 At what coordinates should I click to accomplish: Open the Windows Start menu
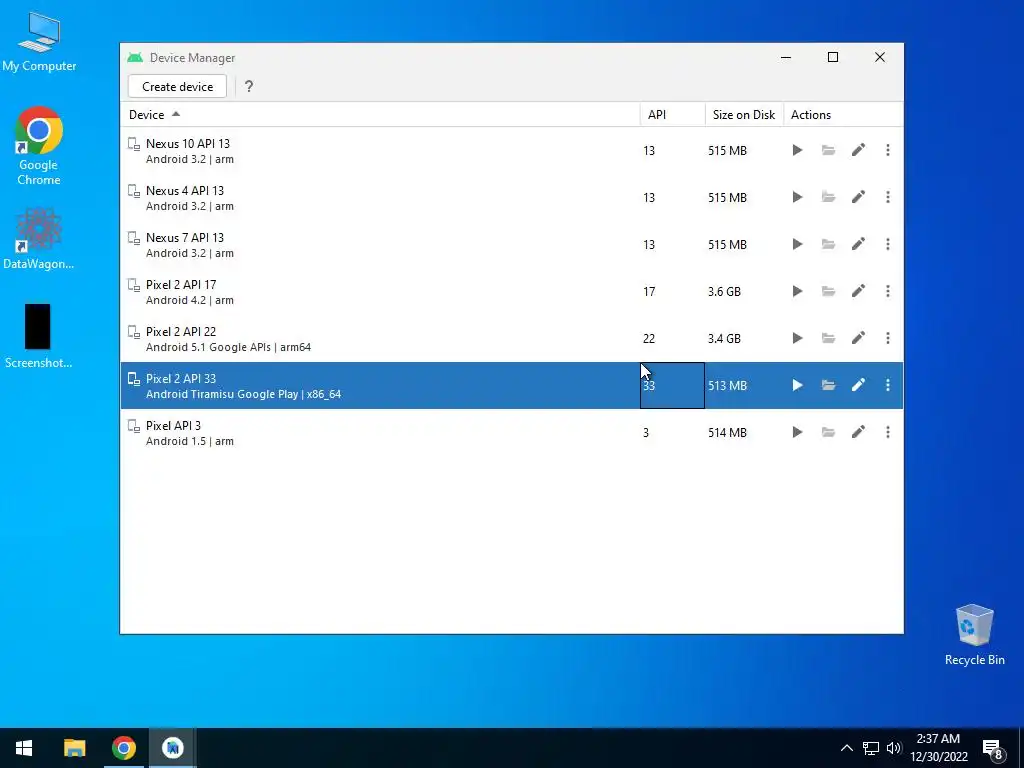[24, 748]
